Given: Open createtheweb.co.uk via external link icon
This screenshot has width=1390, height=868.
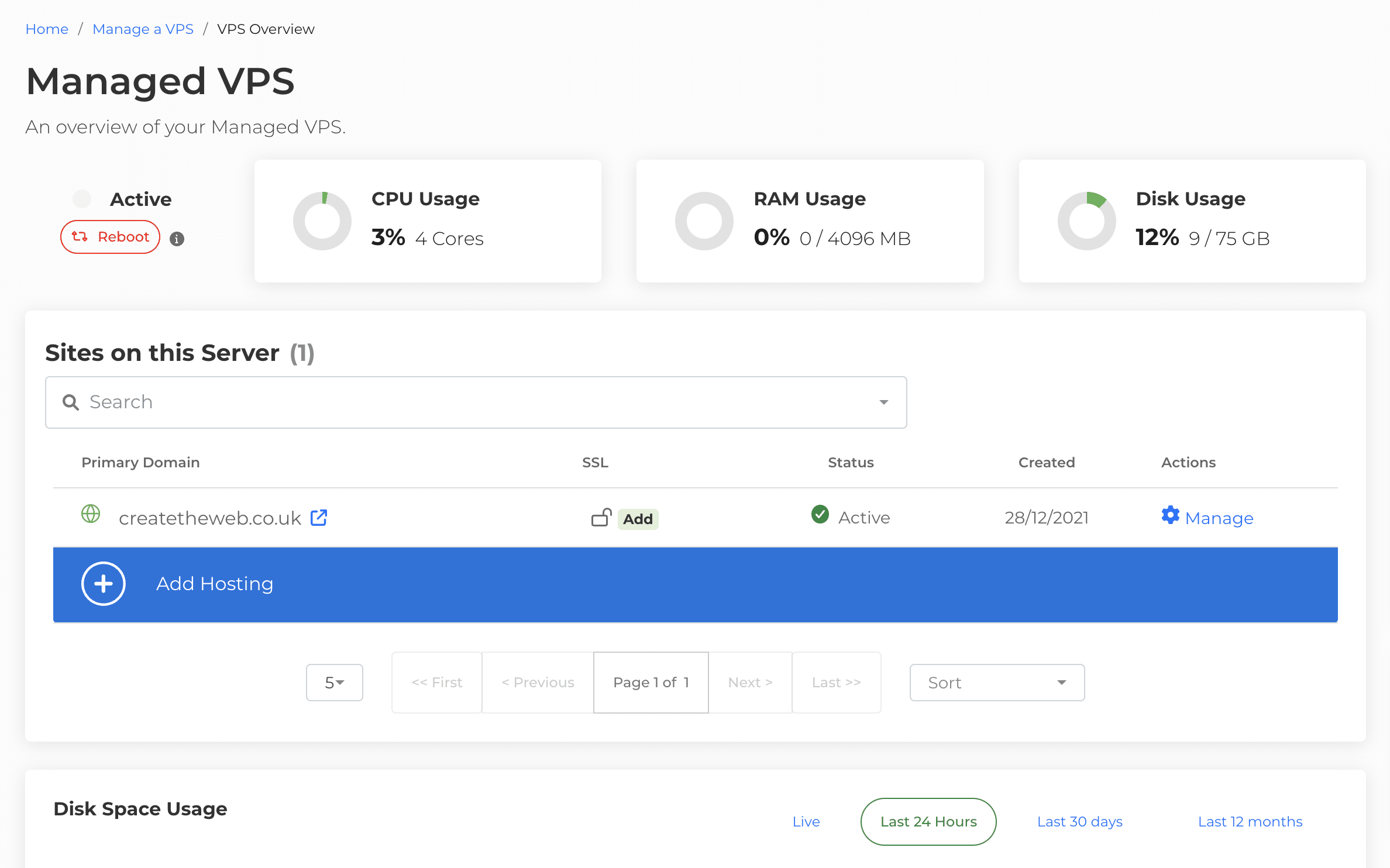Looking at the screenshot, I should (x=319, y=518).
